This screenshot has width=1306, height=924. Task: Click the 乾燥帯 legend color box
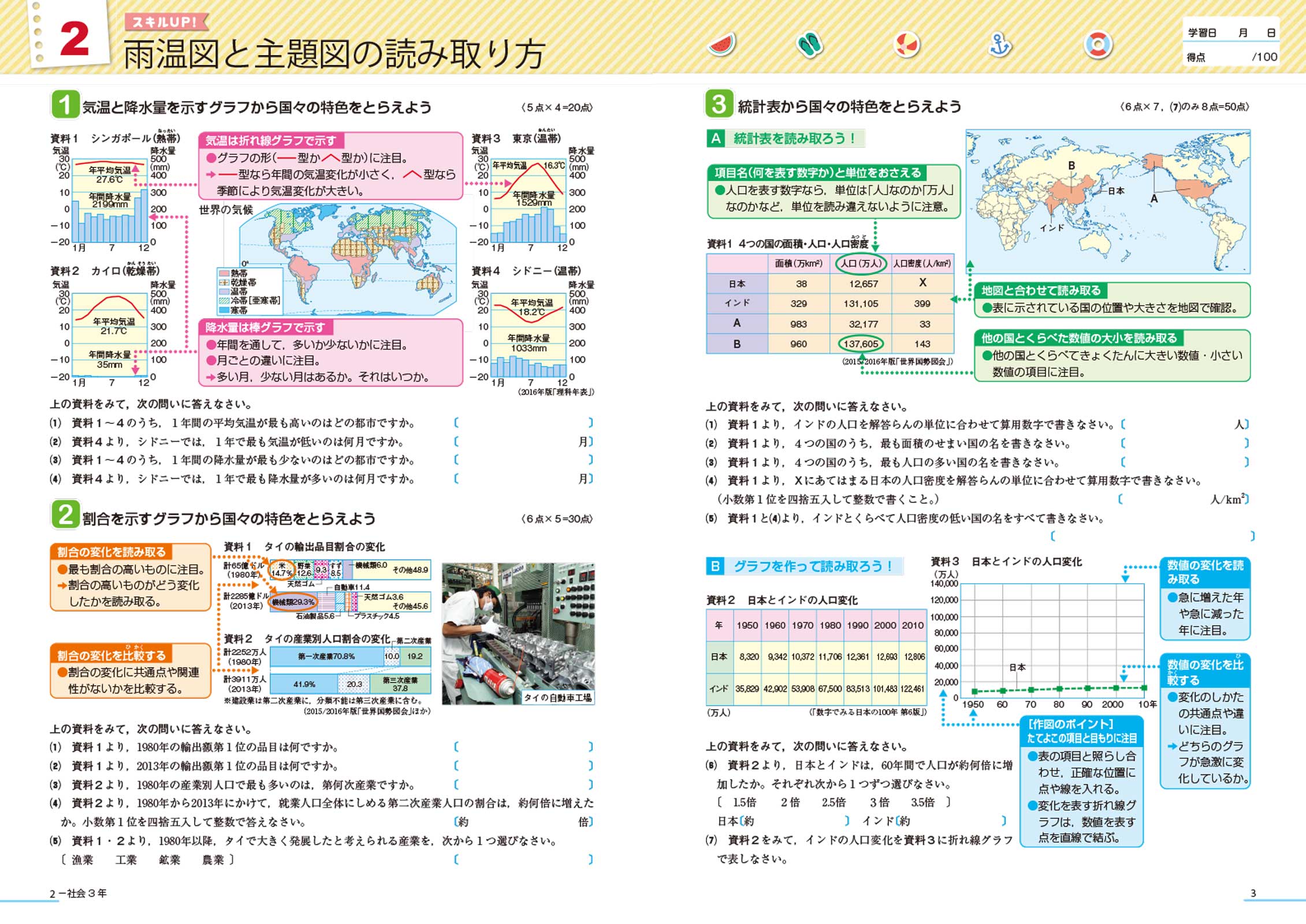224,282
